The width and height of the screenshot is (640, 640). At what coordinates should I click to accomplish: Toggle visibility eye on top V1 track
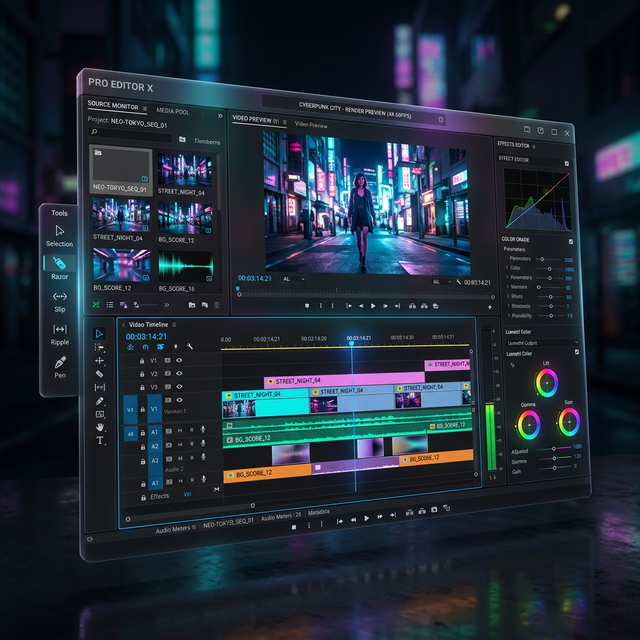point(179,360)
